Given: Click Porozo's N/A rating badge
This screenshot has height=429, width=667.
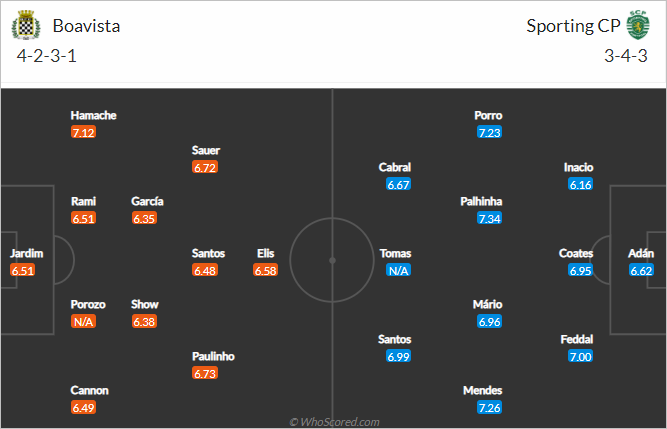Looking at the screenshot, I should tap(83, 321).
